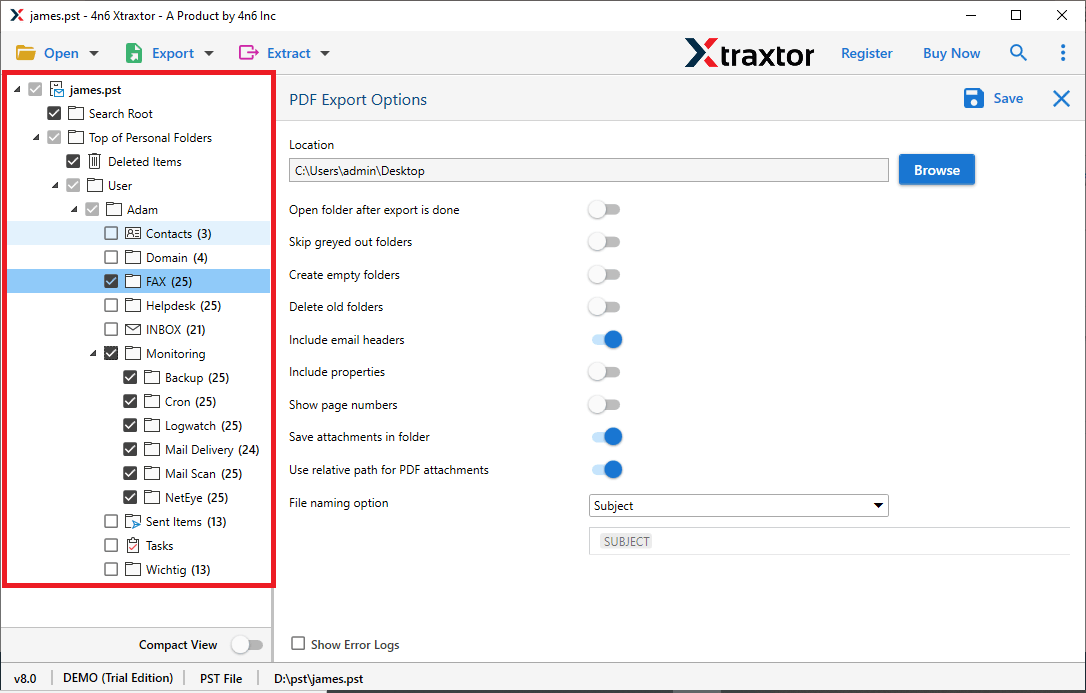Open the three-dot more options menu

click(1062, 53)
